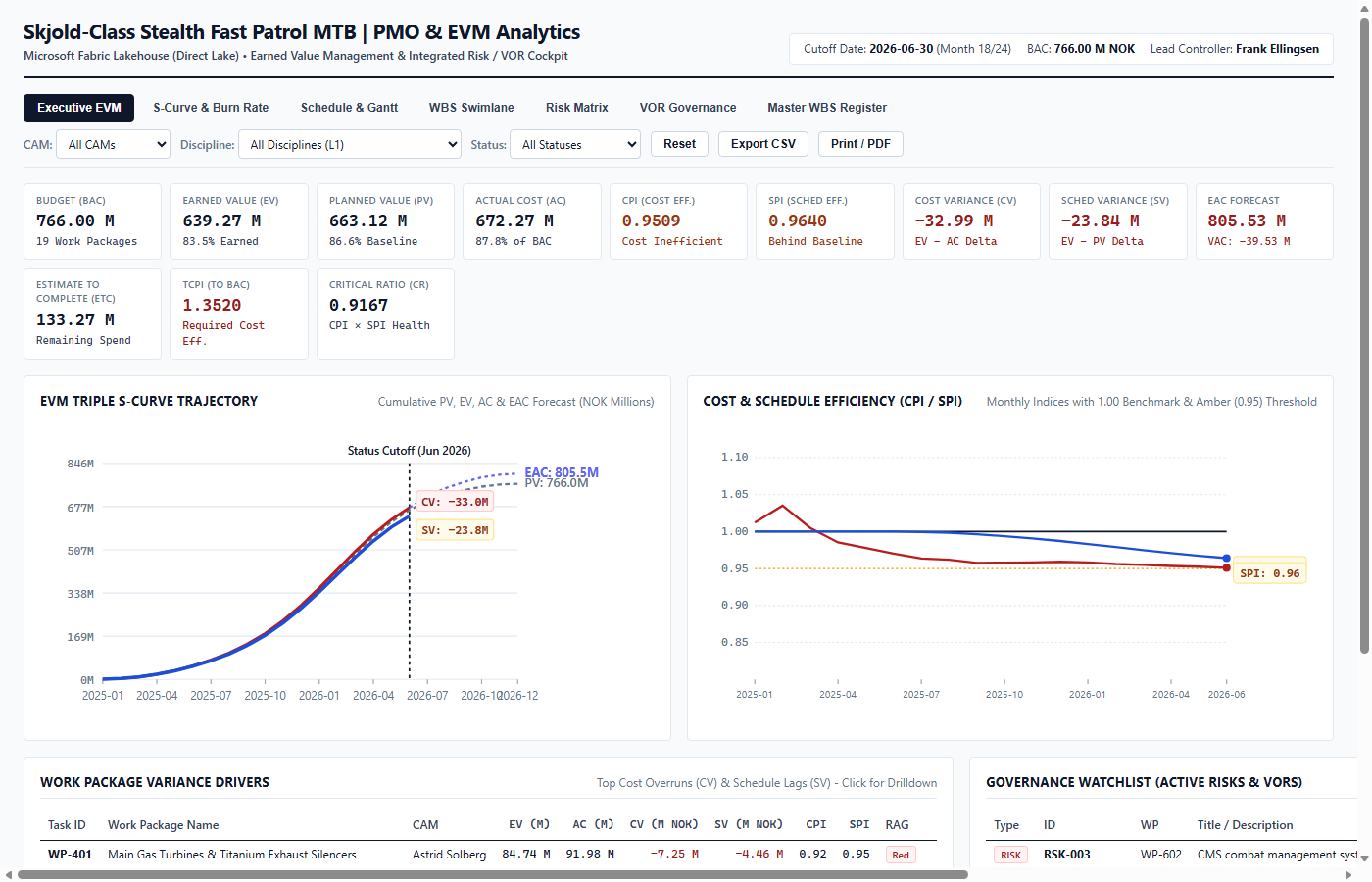This screenshot has width=1372, height=882.
Task: Select the Planned Value (PV) KPI card
Action: pyautogui.click(x=385, y=221)
